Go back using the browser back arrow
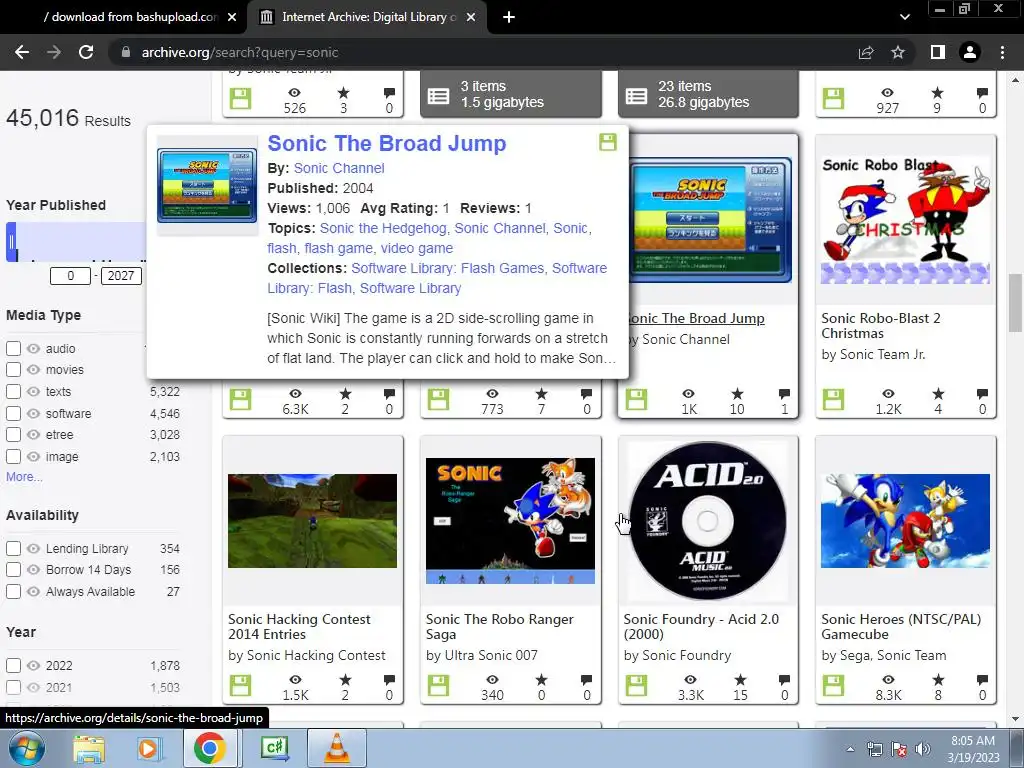The width and height of the screenshot is (1024, 768). pyautogui.click(x=22, y=52)
